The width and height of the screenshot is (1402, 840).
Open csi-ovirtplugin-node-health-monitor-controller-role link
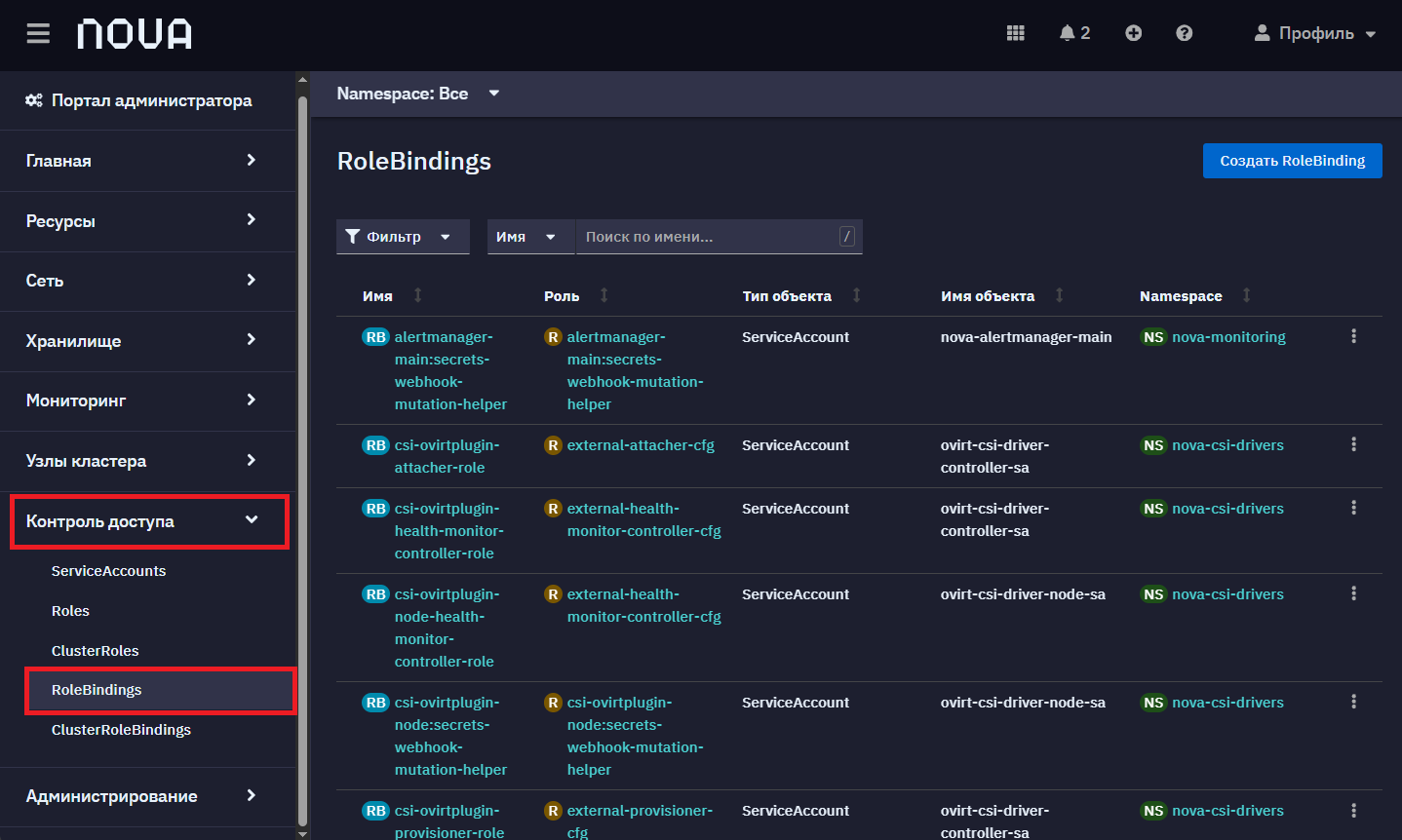(x=447, y=628)
